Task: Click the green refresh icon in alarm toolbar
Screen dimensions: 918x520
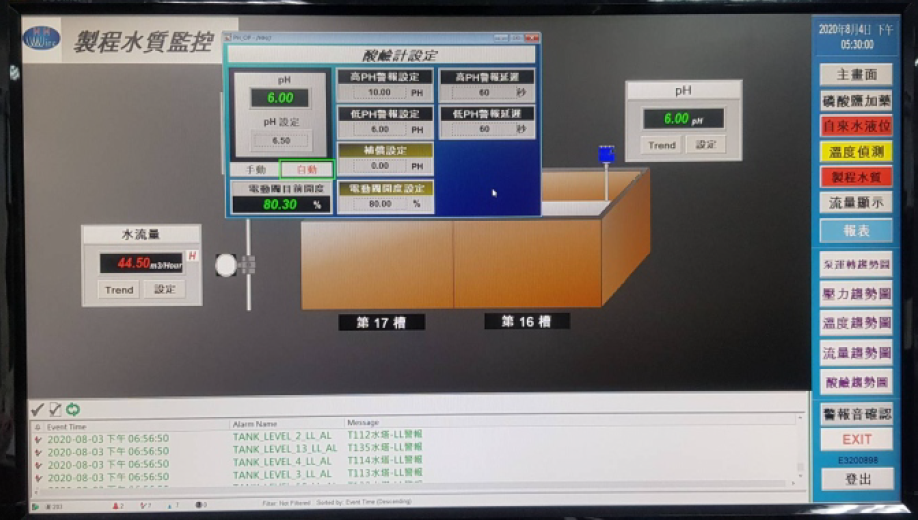Action: tap(73, 409)
